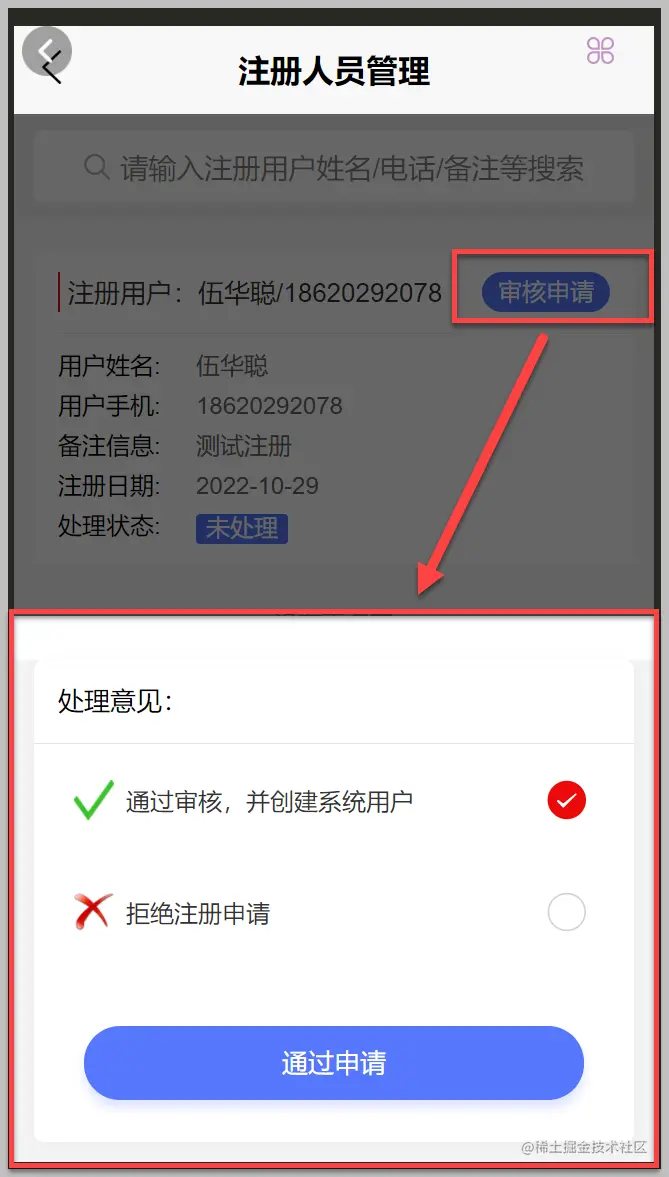This screenshot has width=669, height=1177.
Task: Click the 处理意见 panel heading
Action: point(116,702)
